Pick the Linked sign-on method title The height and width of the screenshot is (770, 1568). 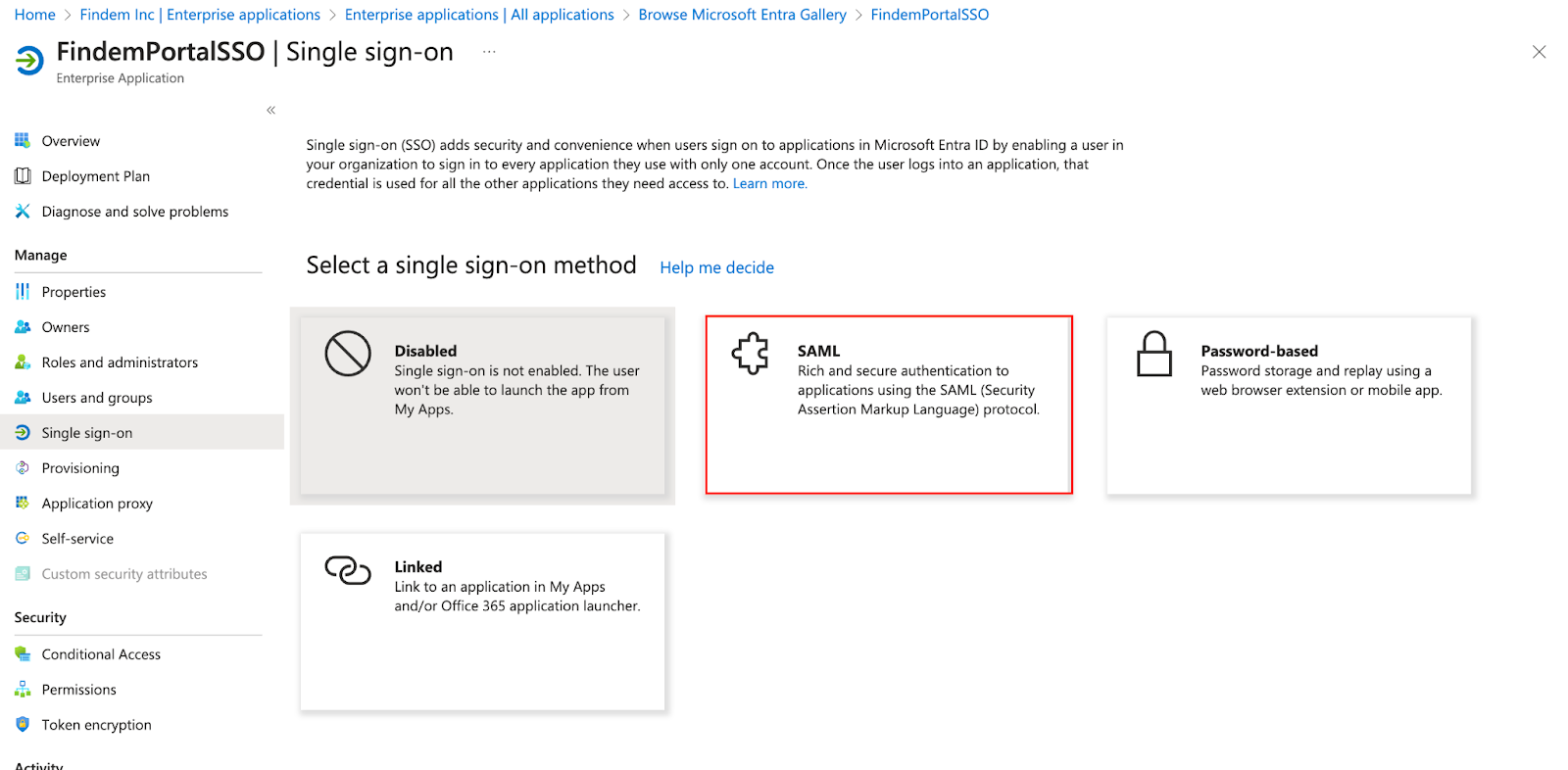[418, 566]
